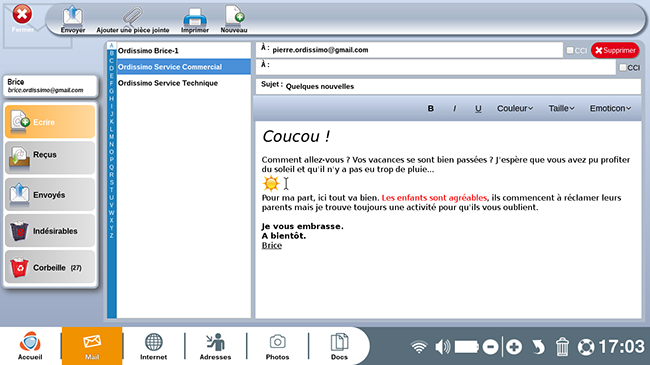This screenshot has height=365, width=650.
Task: Jump to letter M in contact index
Action: pyautogui.click(x=111, y=137)
